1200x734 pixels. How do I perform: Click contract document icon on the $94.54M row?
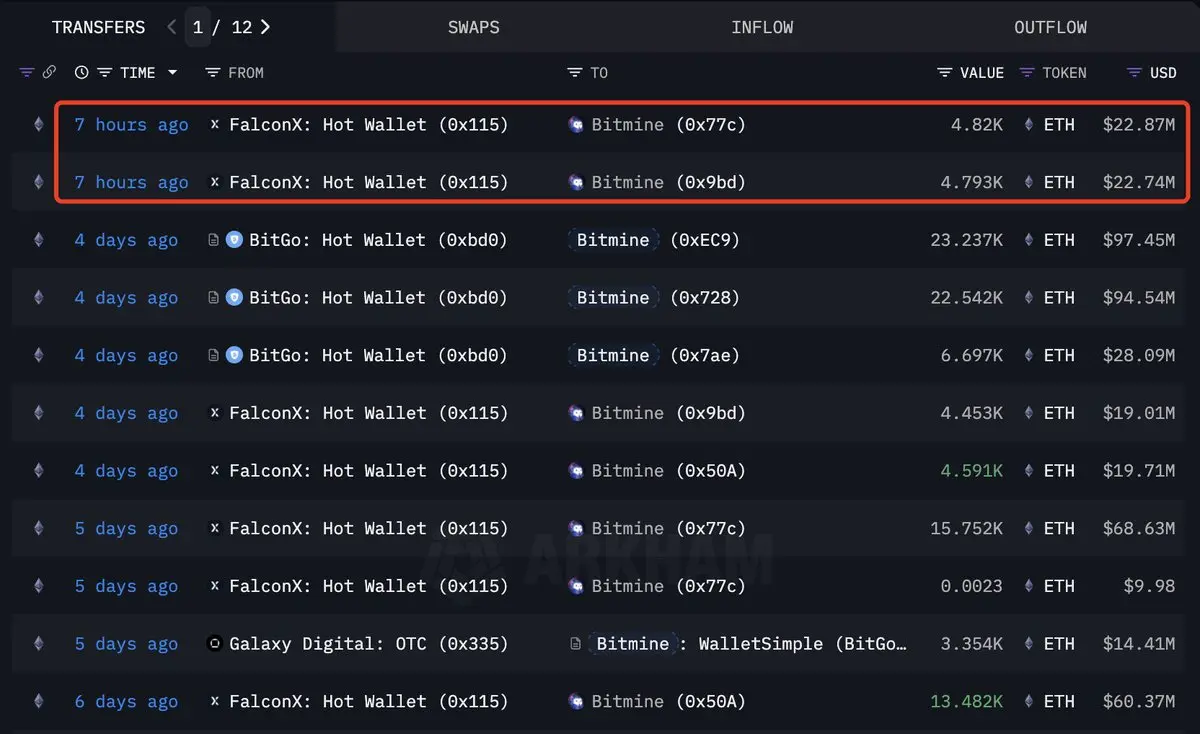[213, 298]
